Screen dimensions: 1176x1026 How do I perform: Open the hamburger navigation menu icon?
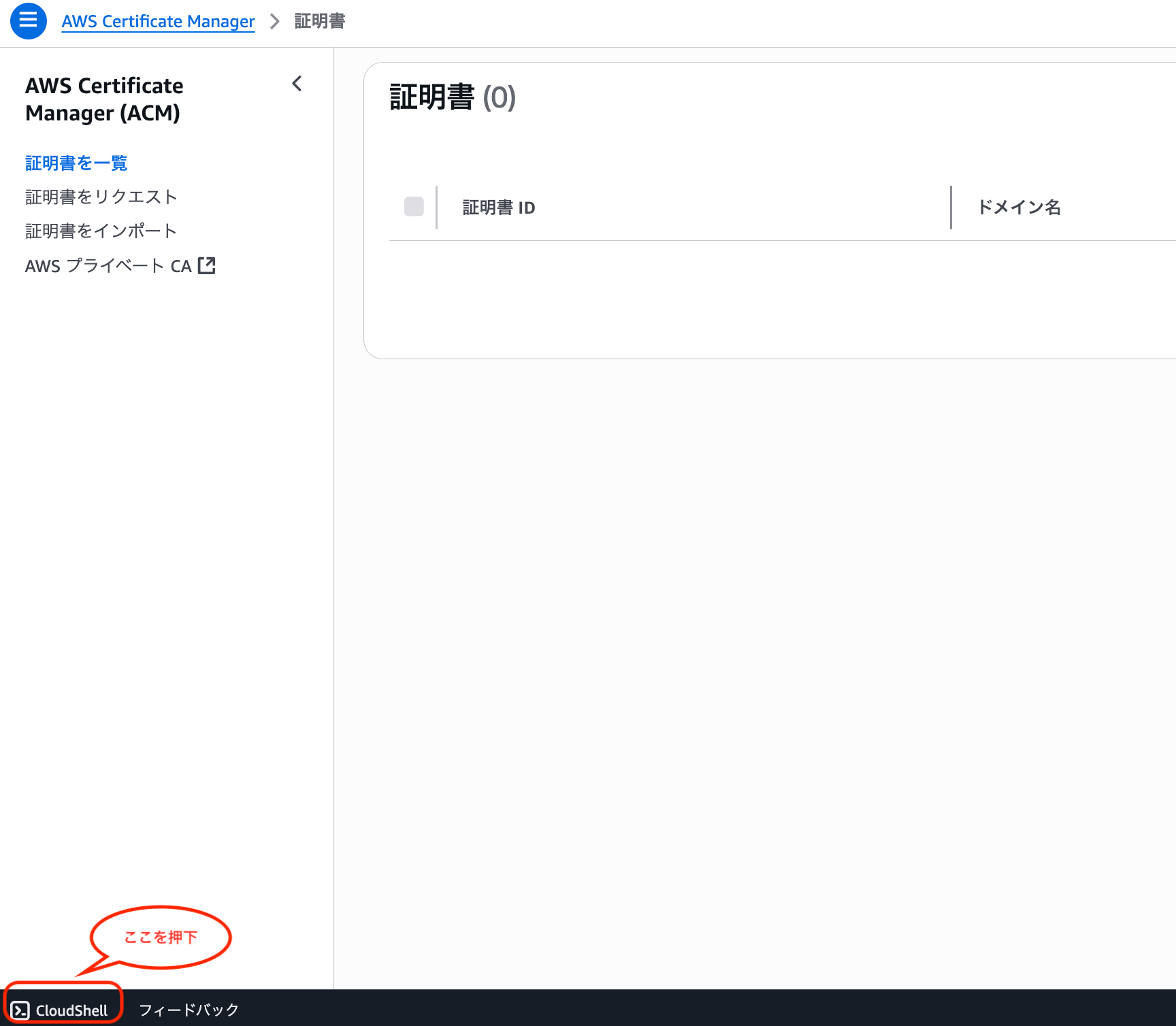[x=28, y=21]
